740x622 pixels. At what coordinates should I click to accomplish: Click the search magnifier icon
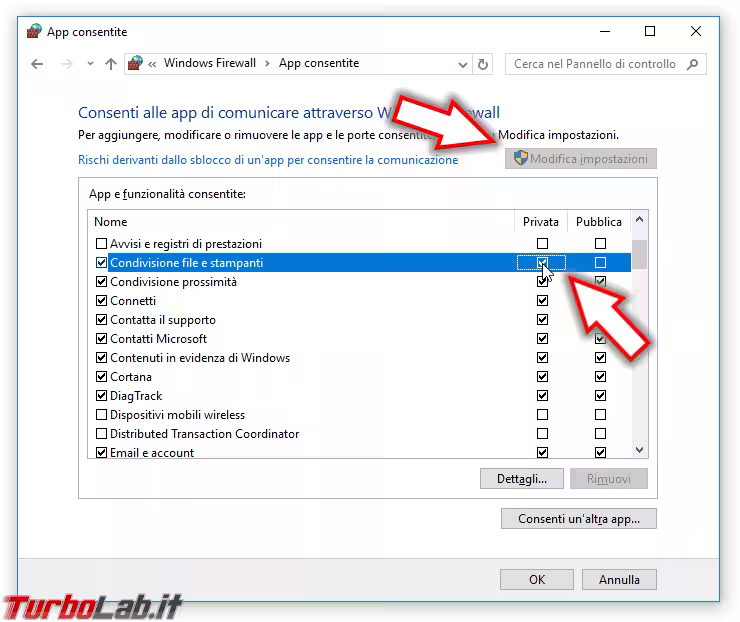coord(694,64)
